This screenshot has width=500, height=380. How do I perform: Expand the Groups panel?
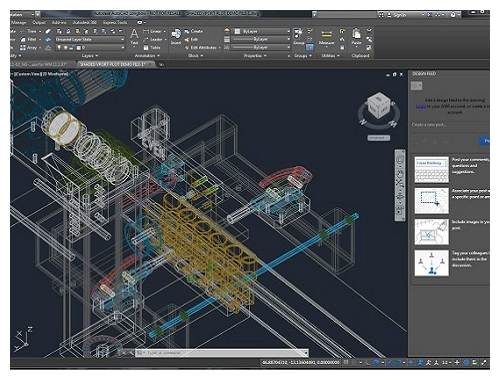[x=303, y=56]
